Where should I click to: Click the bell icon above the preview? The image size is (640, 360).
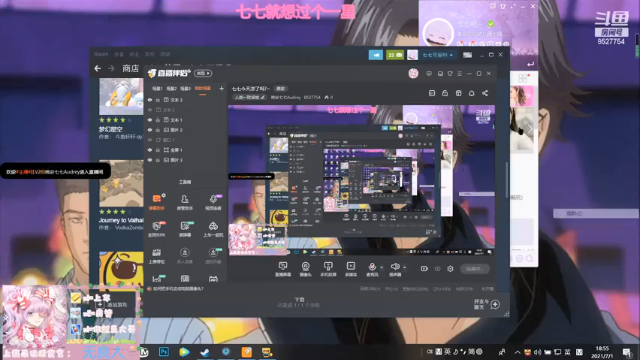coord(471,93)
